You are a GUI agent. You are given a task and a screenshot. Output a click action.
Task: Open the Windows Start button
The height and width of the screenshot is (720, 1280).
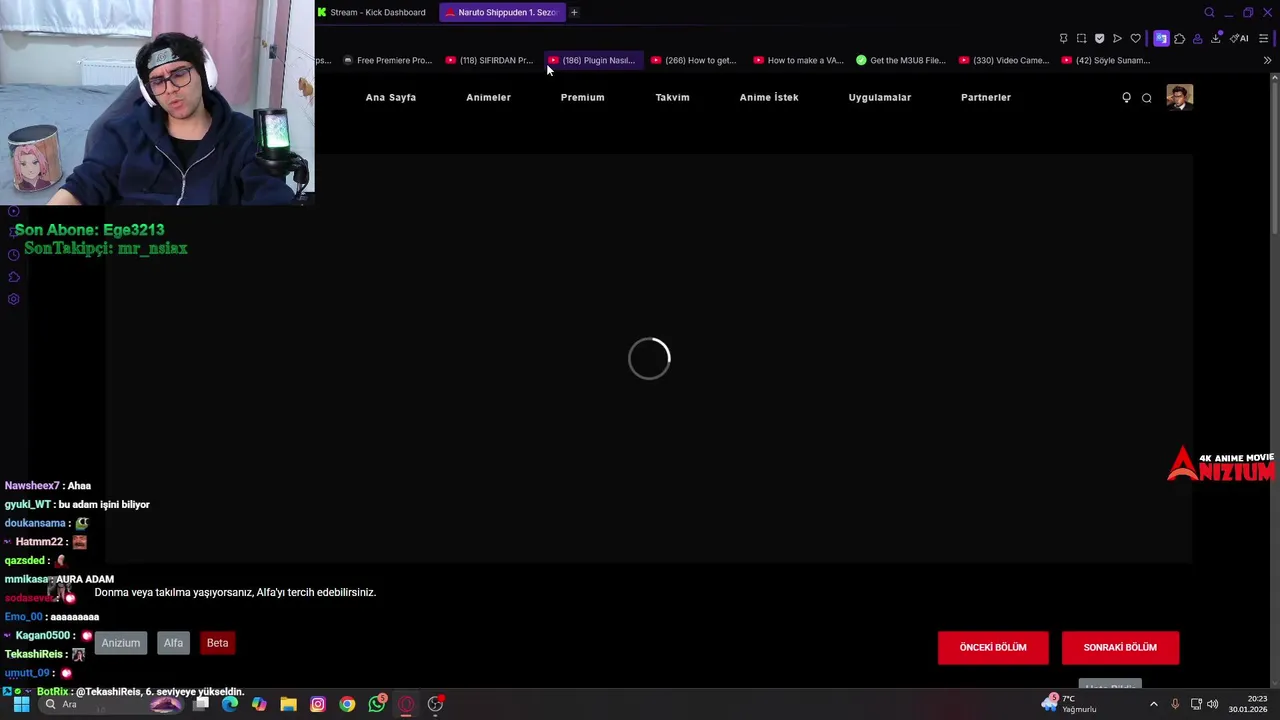[21, 704]
